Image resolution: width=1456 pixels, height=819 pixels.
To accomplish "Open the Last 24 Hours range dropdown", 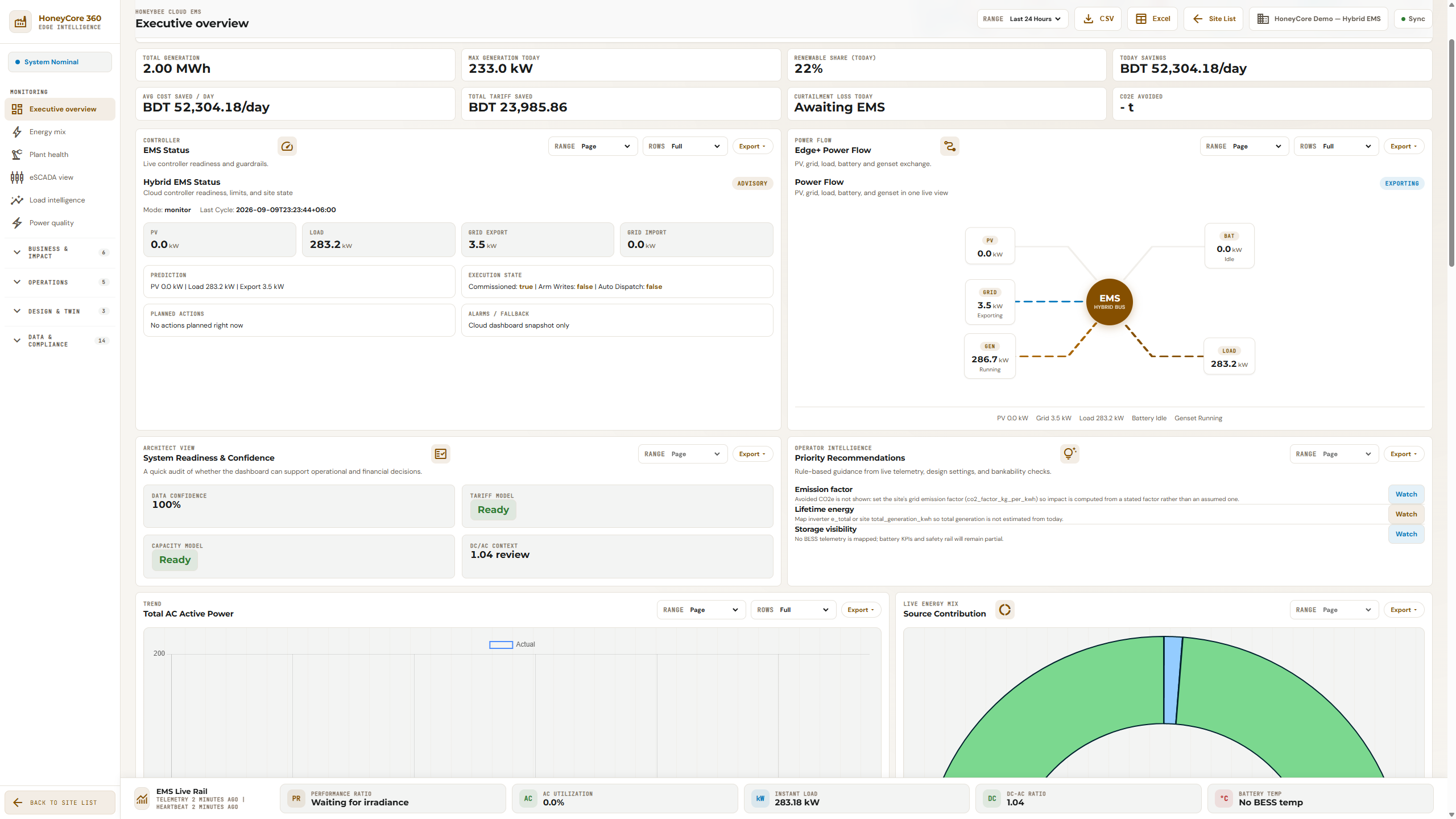I will [1023, 19].
